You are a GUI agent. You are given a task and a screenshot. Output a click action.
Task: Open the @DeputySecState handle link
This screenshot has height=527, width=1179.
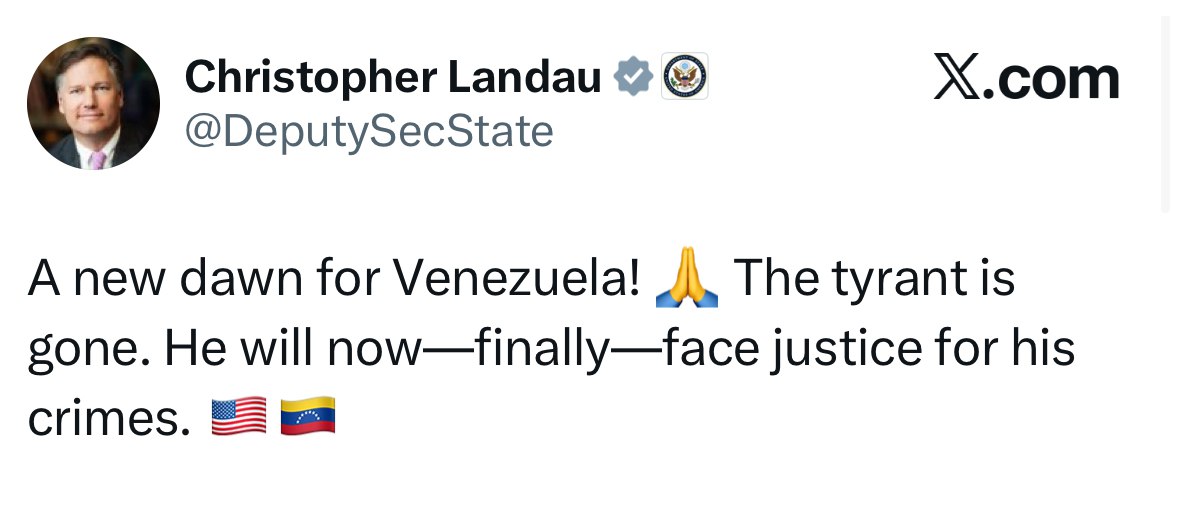(x=369, y=131)
